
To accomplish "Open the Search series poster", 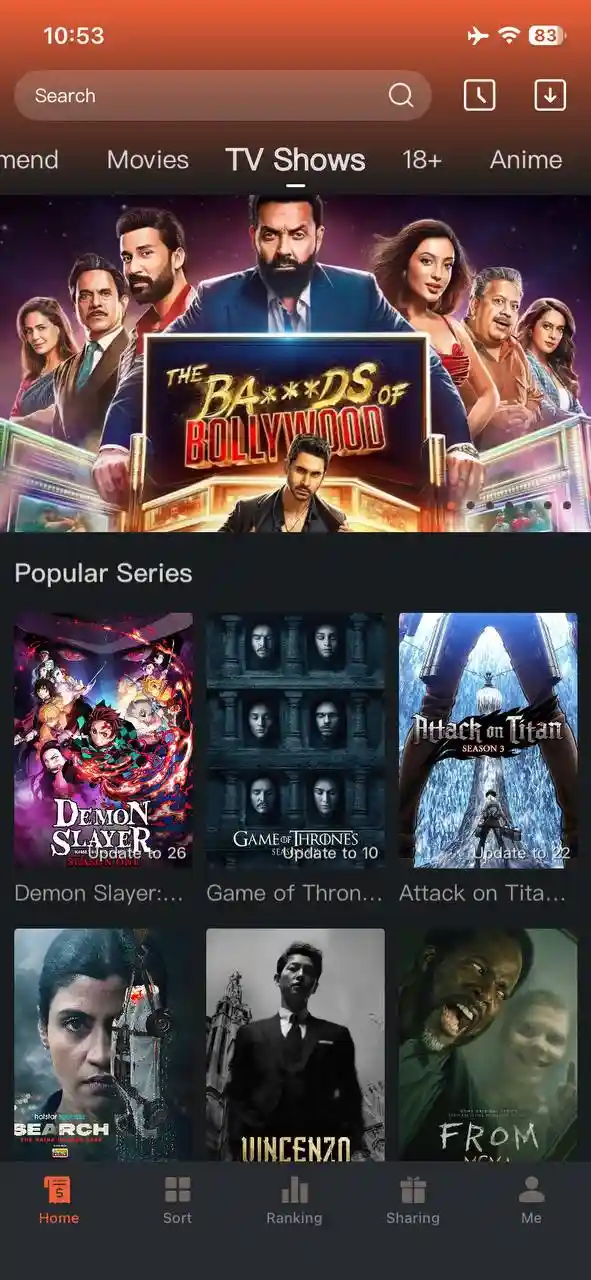I will coord(103,1045).
